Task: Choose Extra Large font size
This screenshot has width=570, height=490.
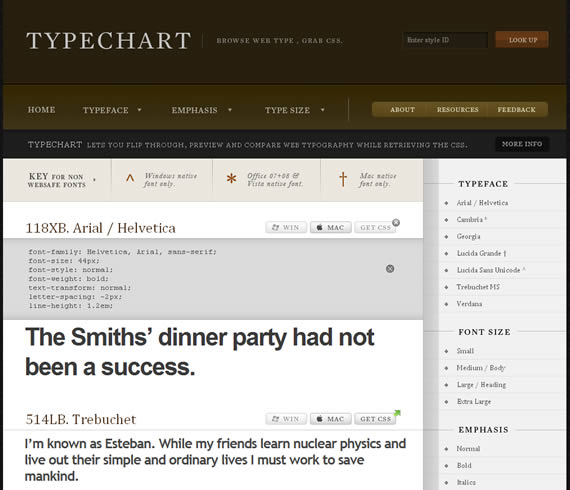Action: coord(473,401)
